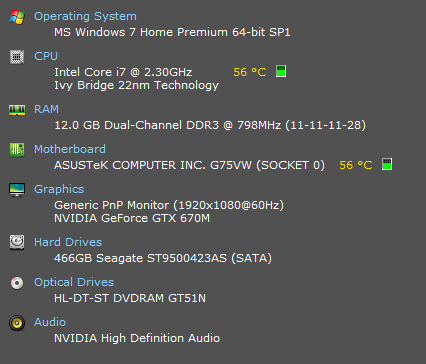Open the CPU section link
Image resolution: width=426 pixels, height=364 pixels.
46,56
